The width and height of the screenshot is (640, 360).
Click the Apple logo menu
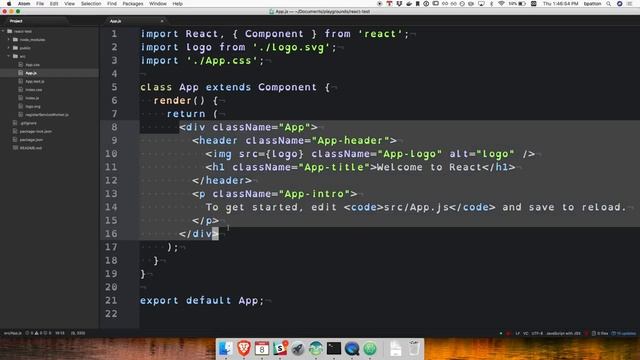9,4
